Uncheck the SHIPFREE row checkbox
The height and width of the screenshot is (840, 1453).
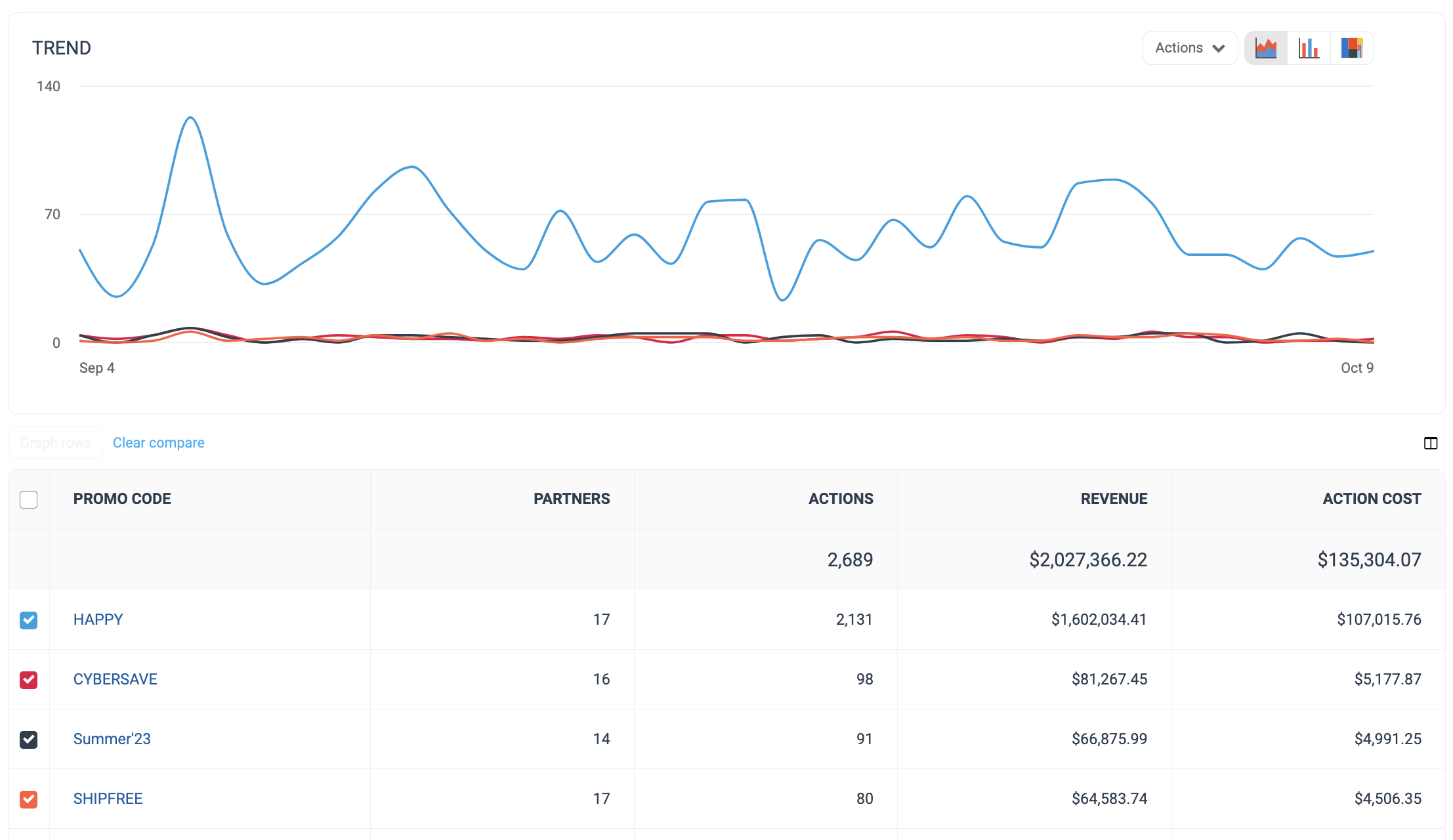(x=29, y=799)
